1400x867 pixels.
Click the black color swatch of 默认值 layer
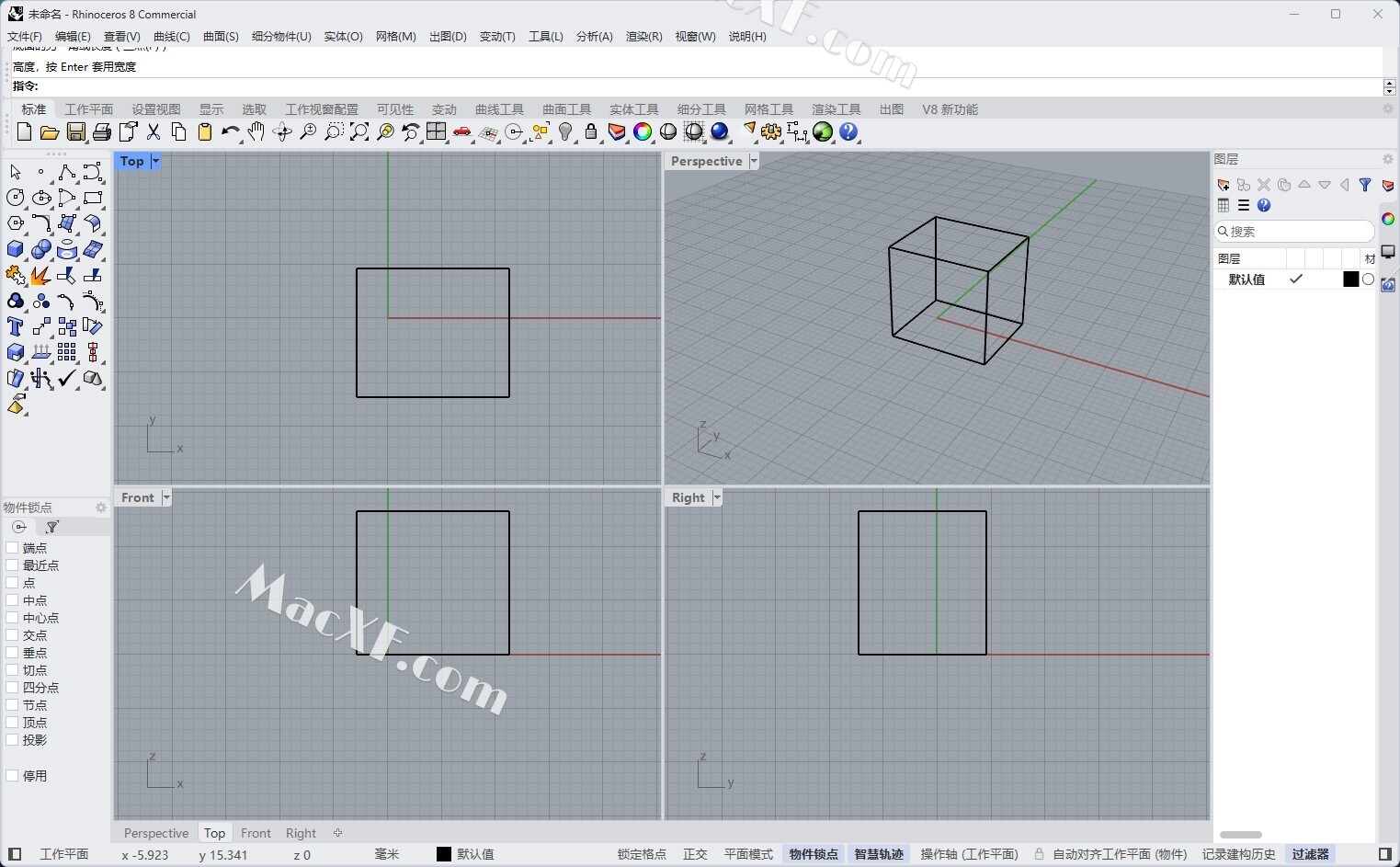coord(1350,279)
